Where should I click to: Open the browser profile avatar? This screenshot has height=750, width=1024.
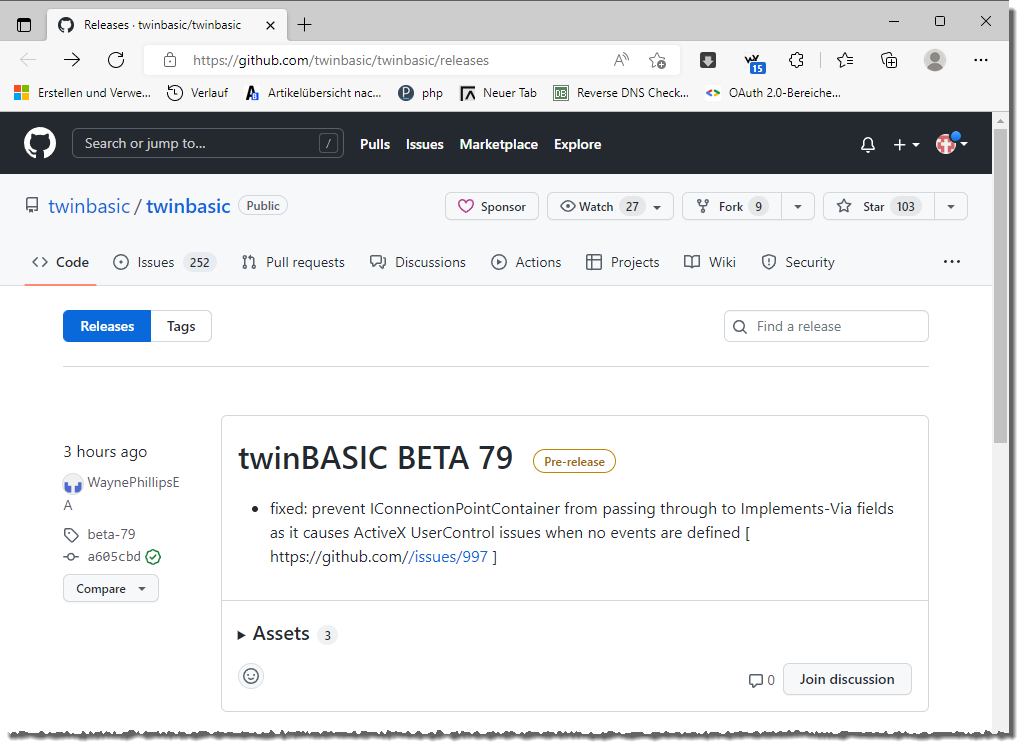(x=934, y=60)
